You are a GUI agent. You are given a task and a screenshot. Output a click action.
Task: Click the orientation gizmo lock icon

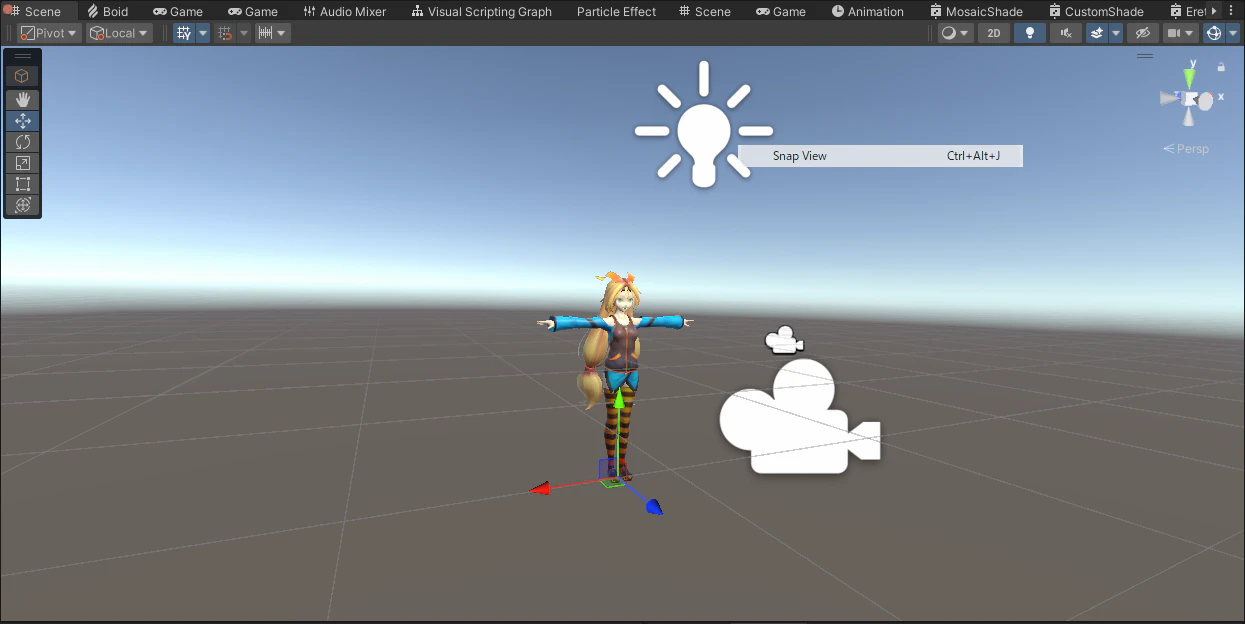point(1221,67)
